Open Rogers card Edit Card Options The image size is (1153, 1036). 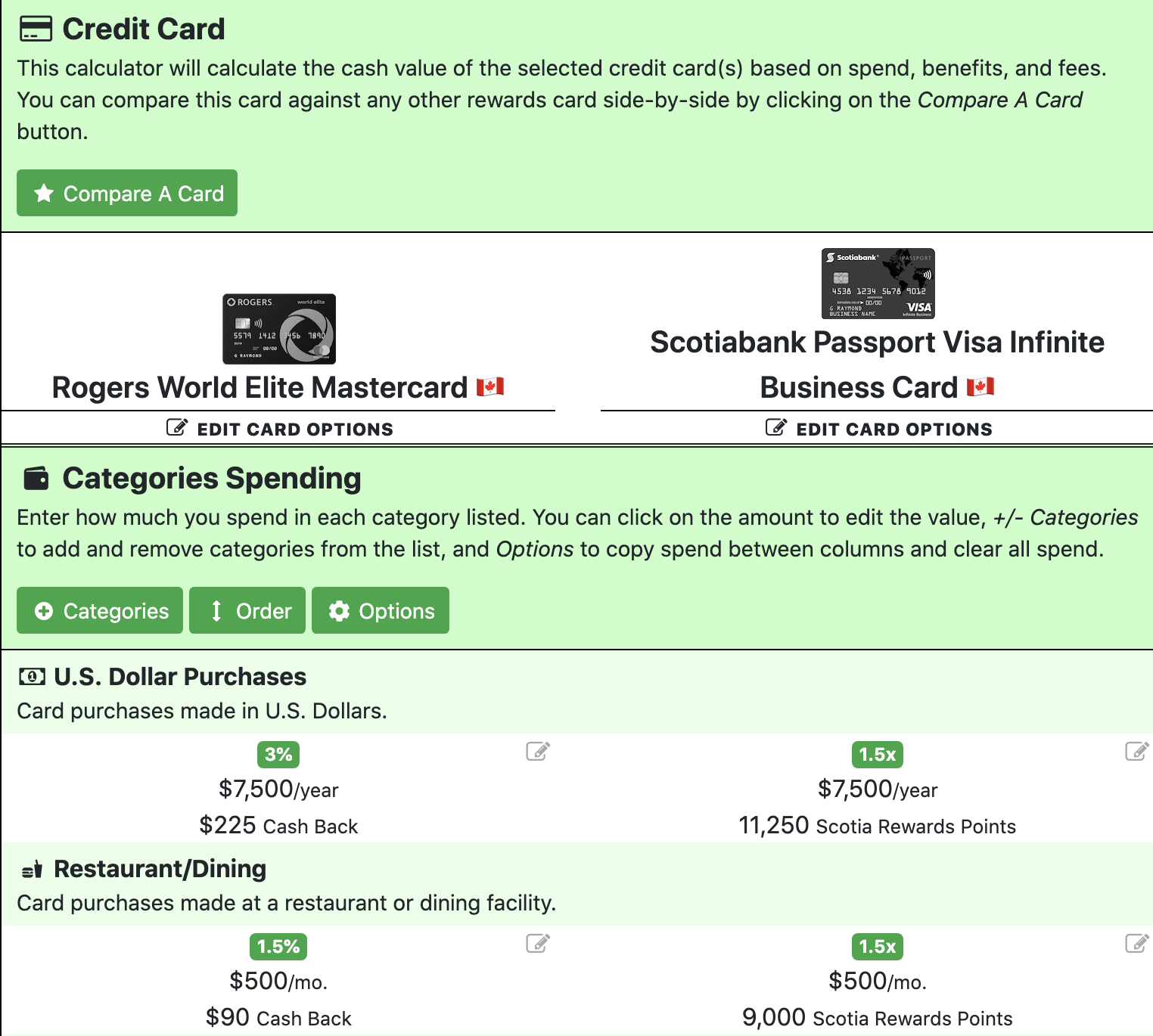(x=279, y=429)
